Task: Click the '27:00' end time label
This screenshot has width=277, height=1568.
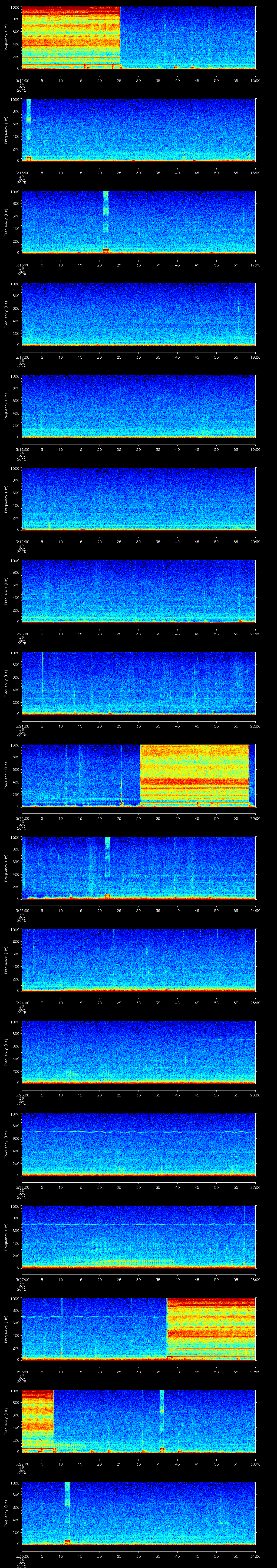Action: click(256, 1187)
